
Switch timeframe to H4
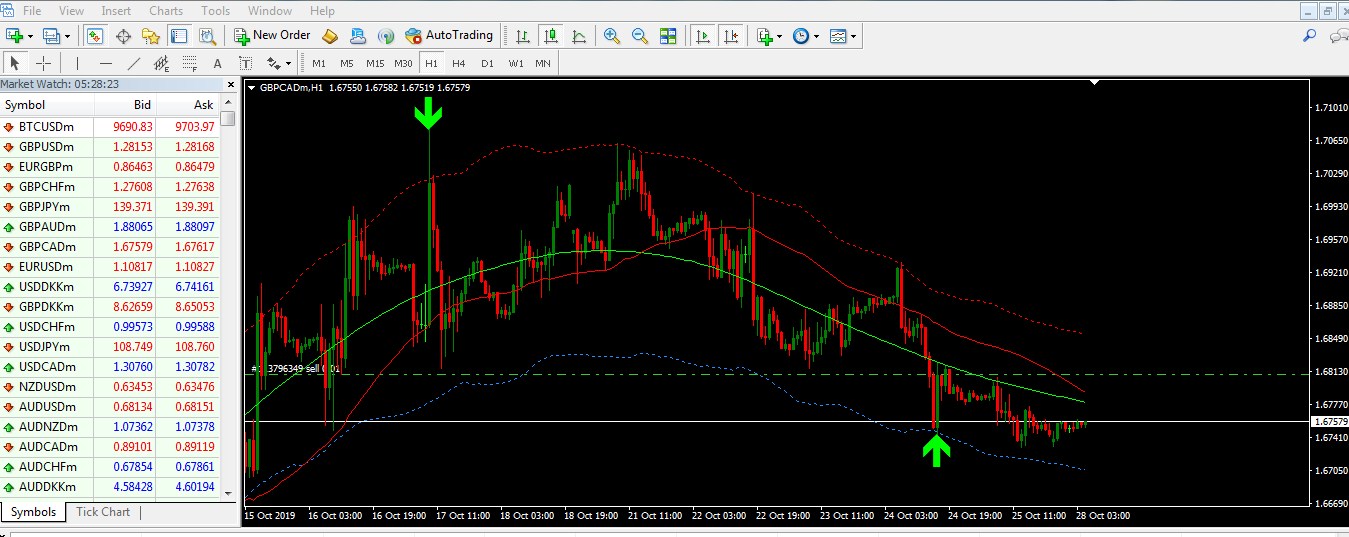point(459,63)
